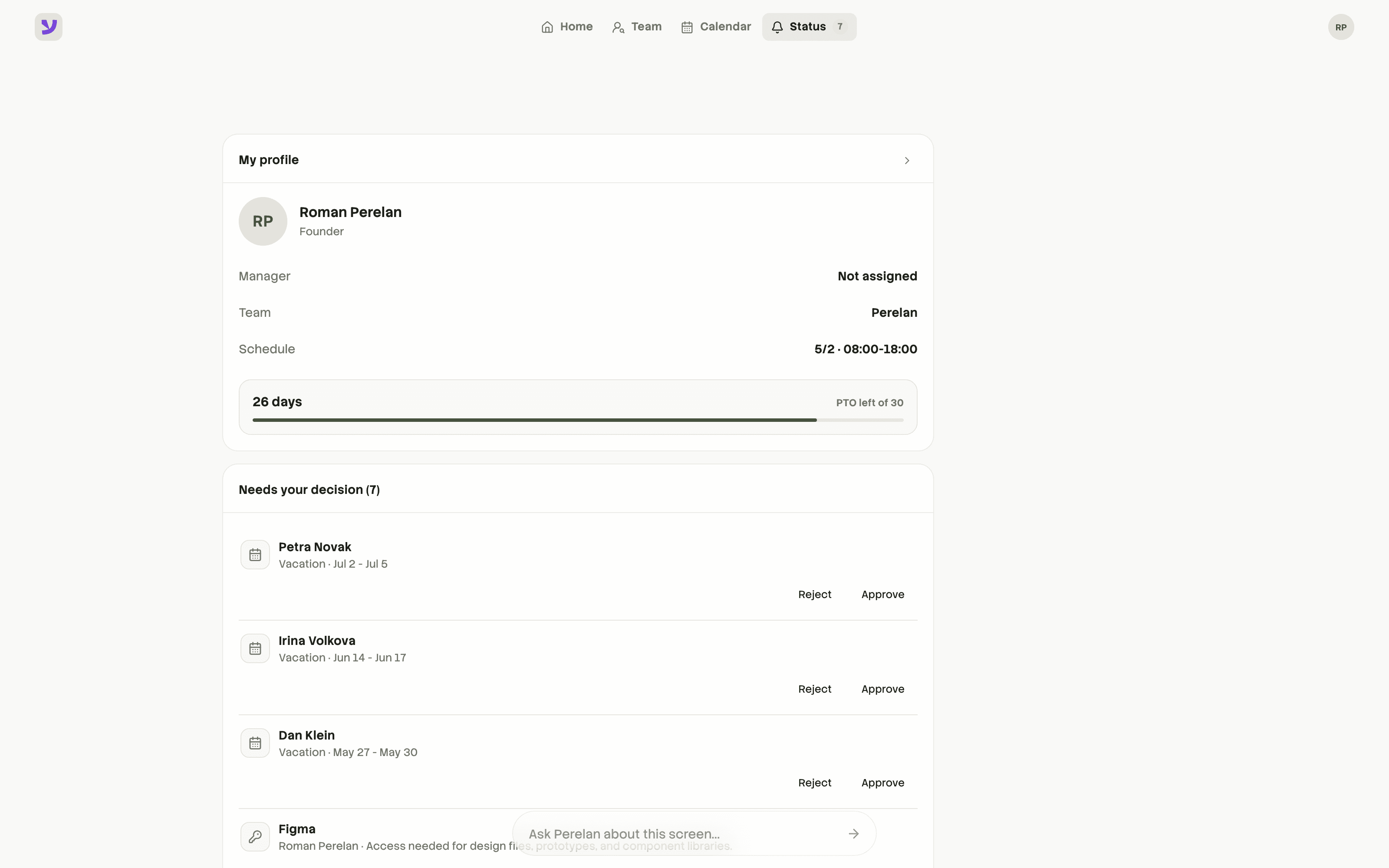Click the Manager field label
This screenshot has width=1389, height=868.
click(265, 276)
